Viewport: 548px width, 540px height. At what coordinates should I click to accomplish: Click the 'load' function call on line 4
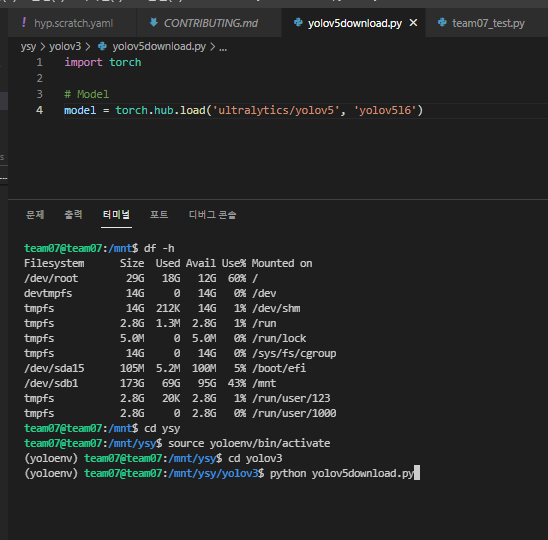coord(193,110)
